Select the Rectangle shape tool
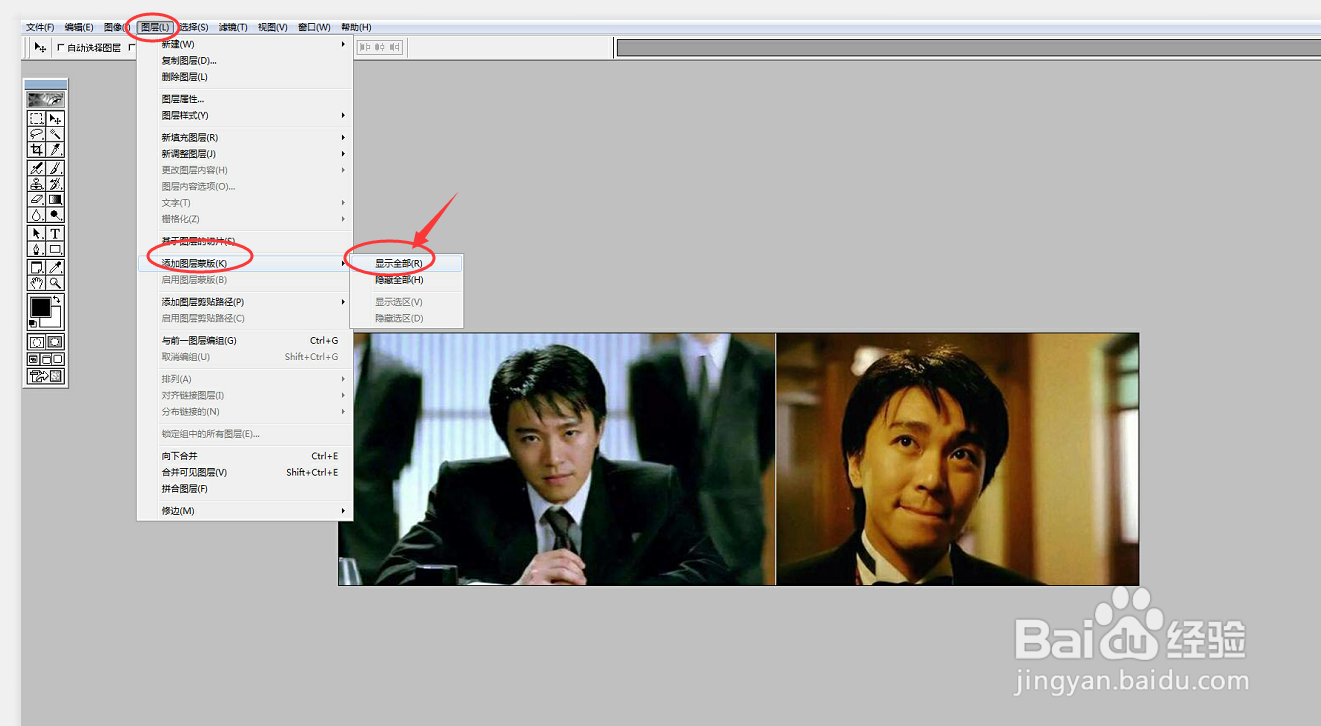Viewport: 1321px width, 726px height. click(56, 248)
